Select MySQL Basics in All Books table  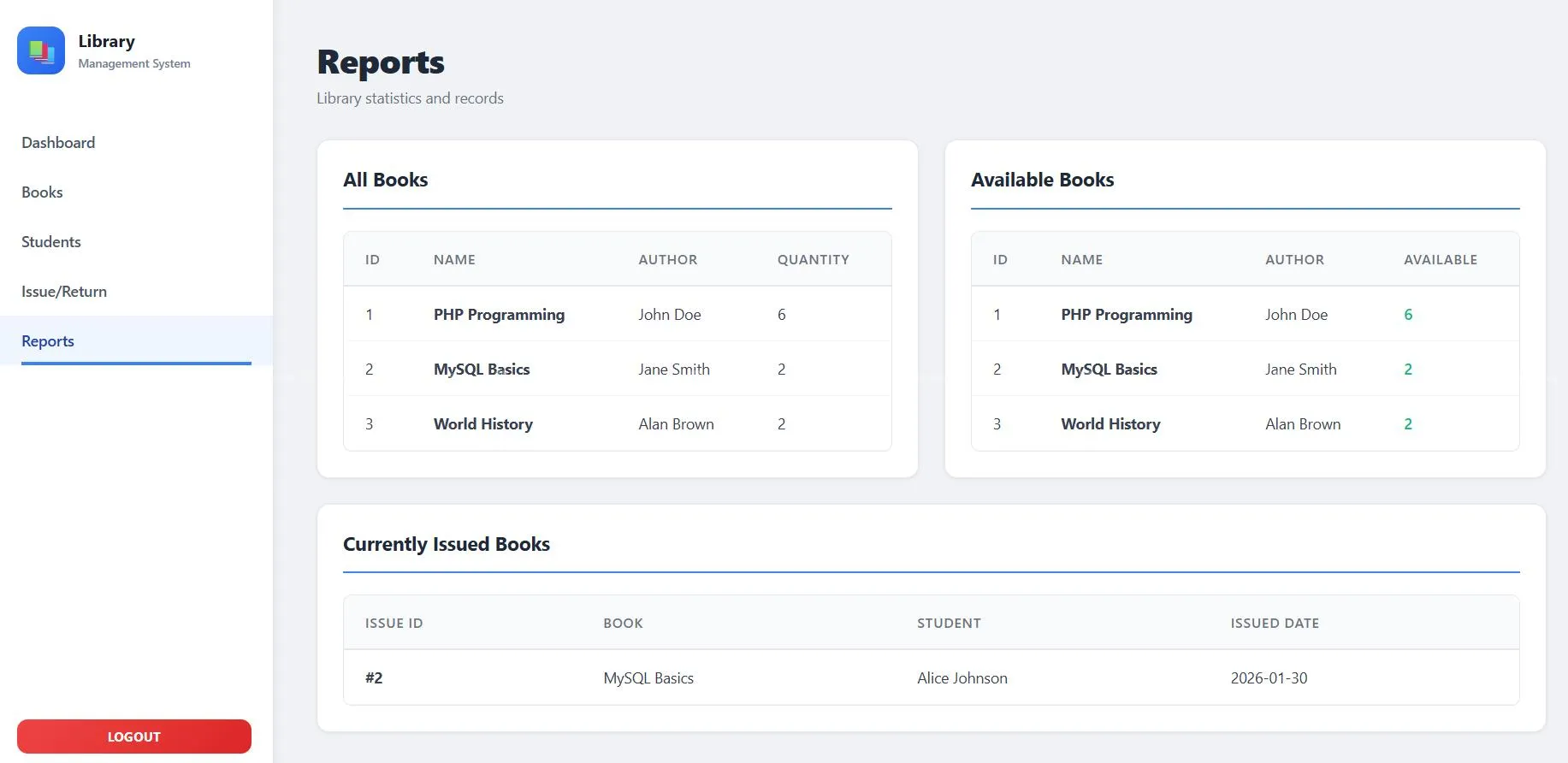tap(482, 370)
